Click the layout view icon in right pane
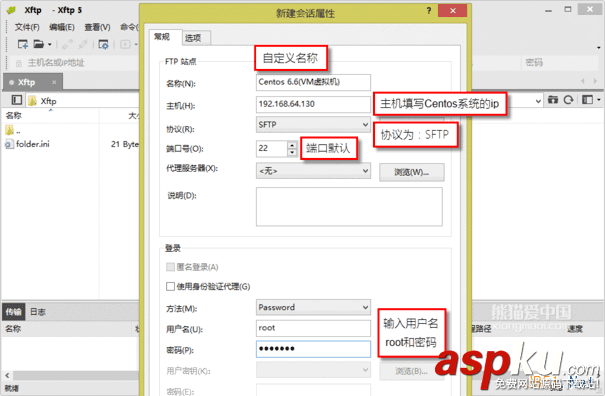This screenshot has width=605, height=396. pos(587,100)
